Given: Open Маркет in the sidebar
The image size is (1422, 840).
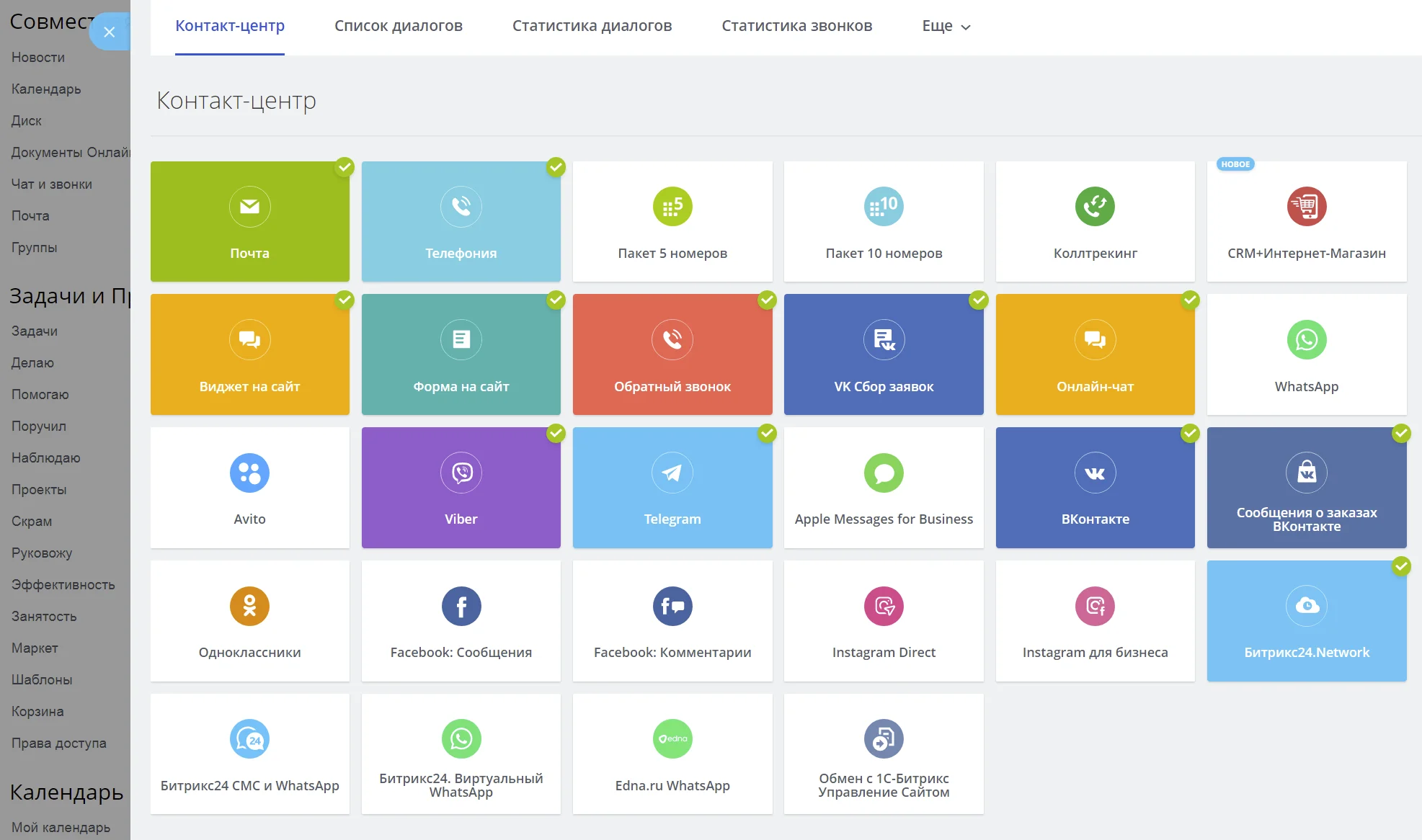Looking at the screenshot, I should click(x=35, y=648).
